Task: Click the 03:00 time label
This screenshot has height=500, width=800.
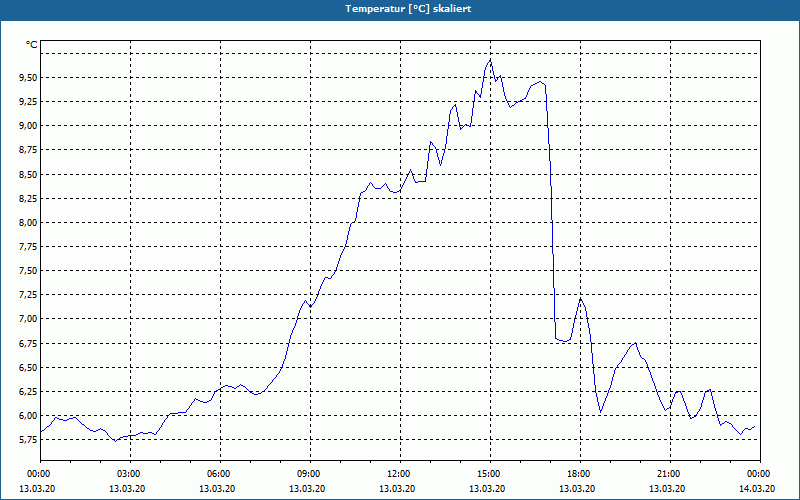Action: pos(128,474)
